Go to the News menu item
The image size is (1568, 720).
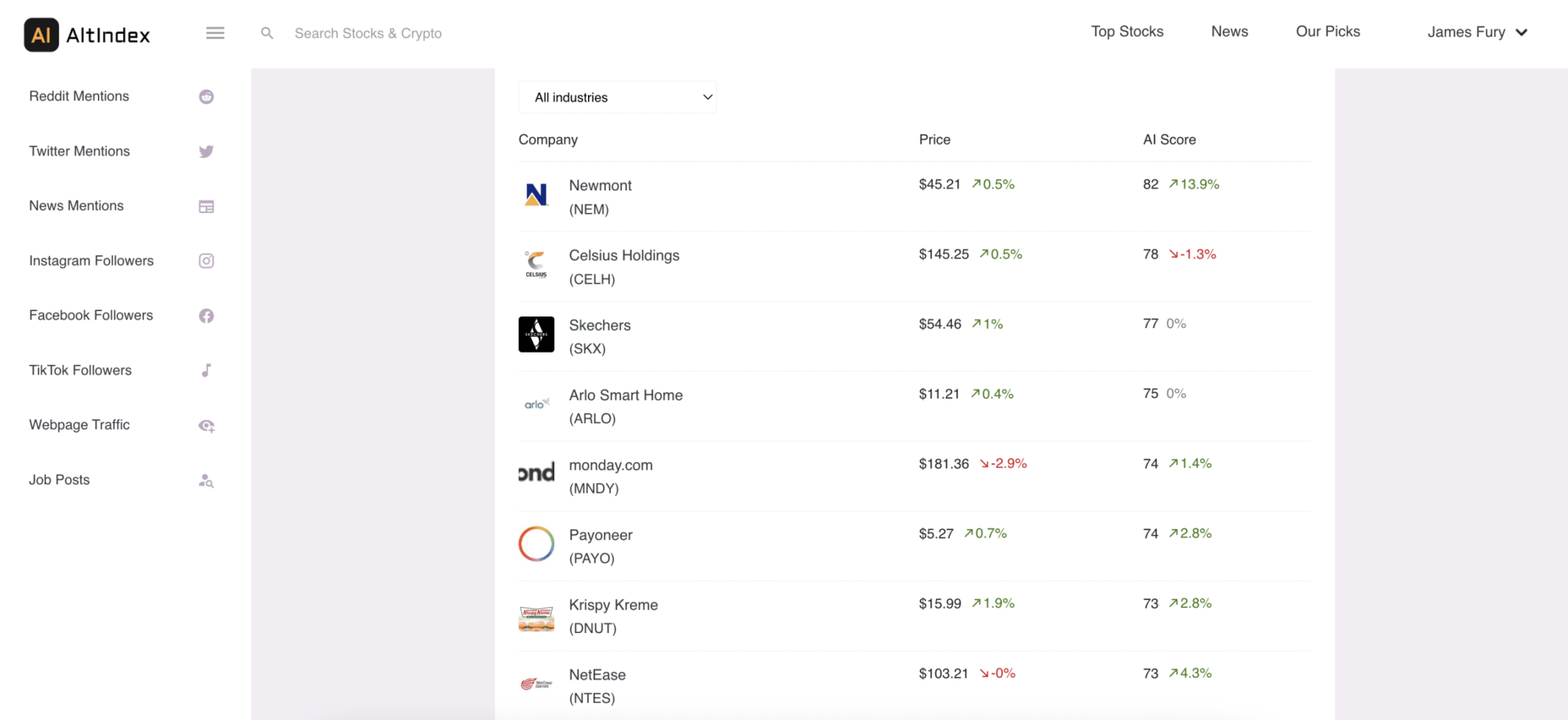point(1229,31)
